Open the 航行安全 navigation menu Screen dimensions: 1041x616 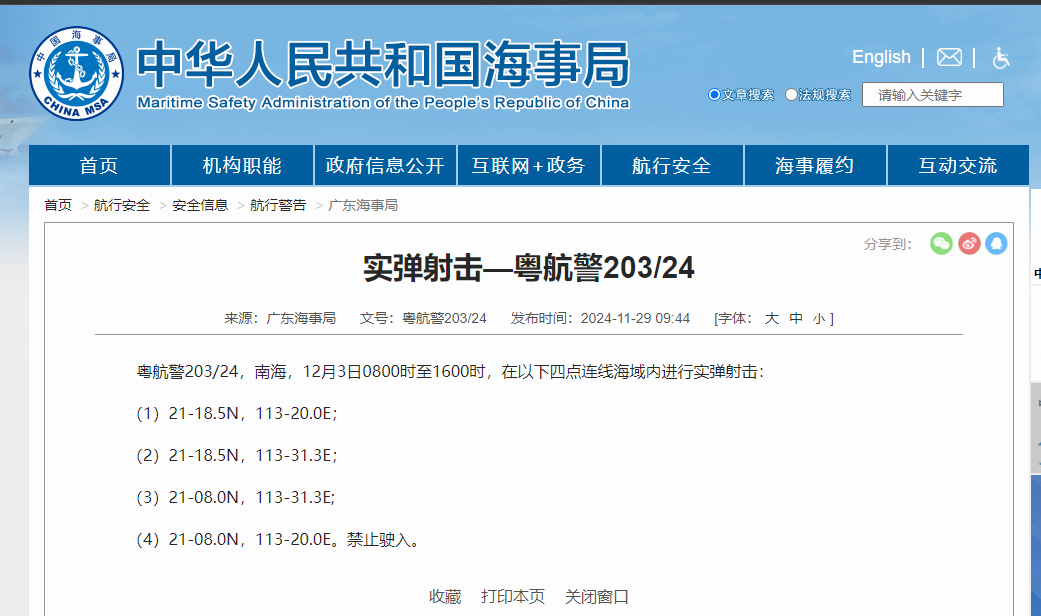[671, 166]
